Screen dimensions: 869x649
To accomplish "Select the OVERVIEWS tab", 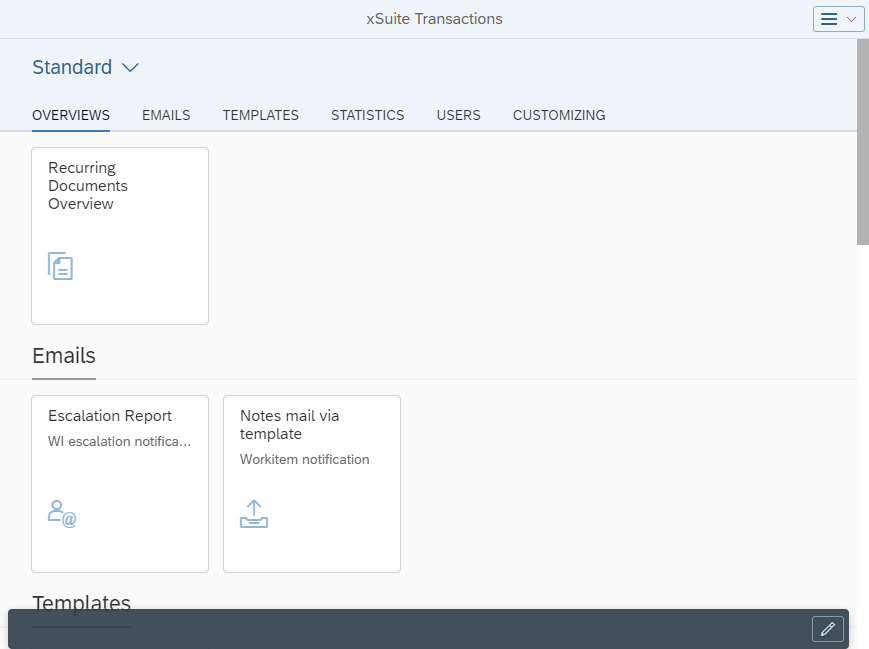I will (70, 115).
